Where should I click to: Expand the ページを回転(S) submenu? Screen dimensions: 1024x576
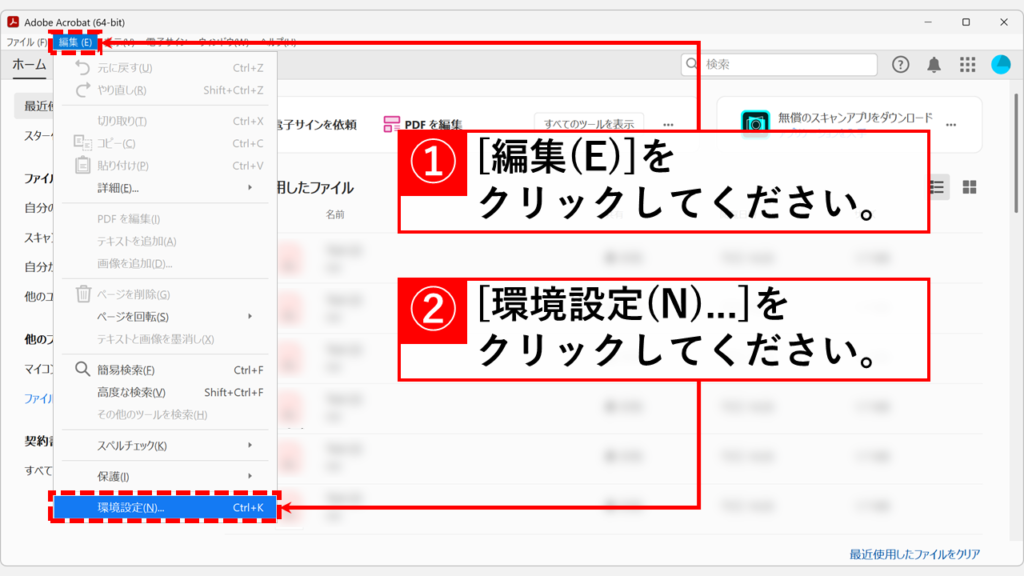tap(165, 317)
